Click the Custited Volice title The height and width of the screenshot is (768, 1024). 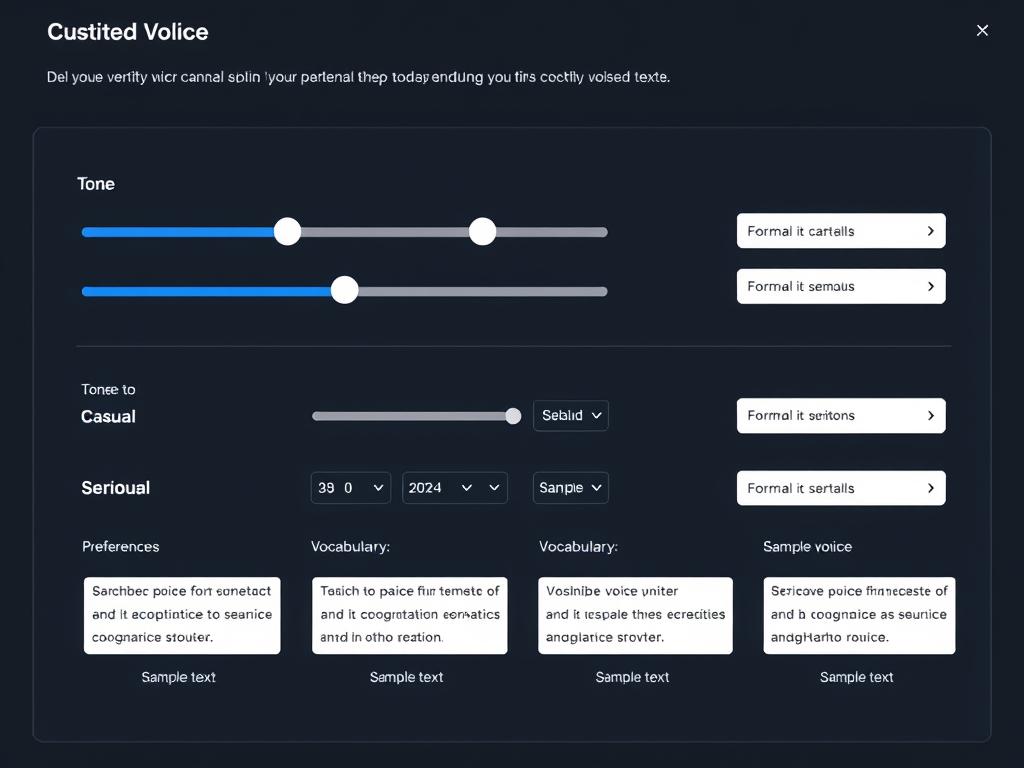pos(128,32)
